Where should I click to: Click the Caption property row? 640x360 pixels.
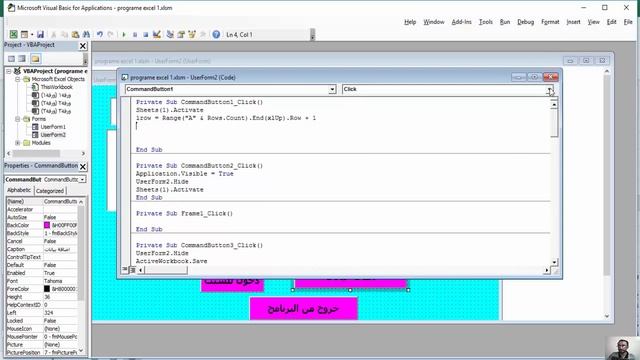(42, 249)
